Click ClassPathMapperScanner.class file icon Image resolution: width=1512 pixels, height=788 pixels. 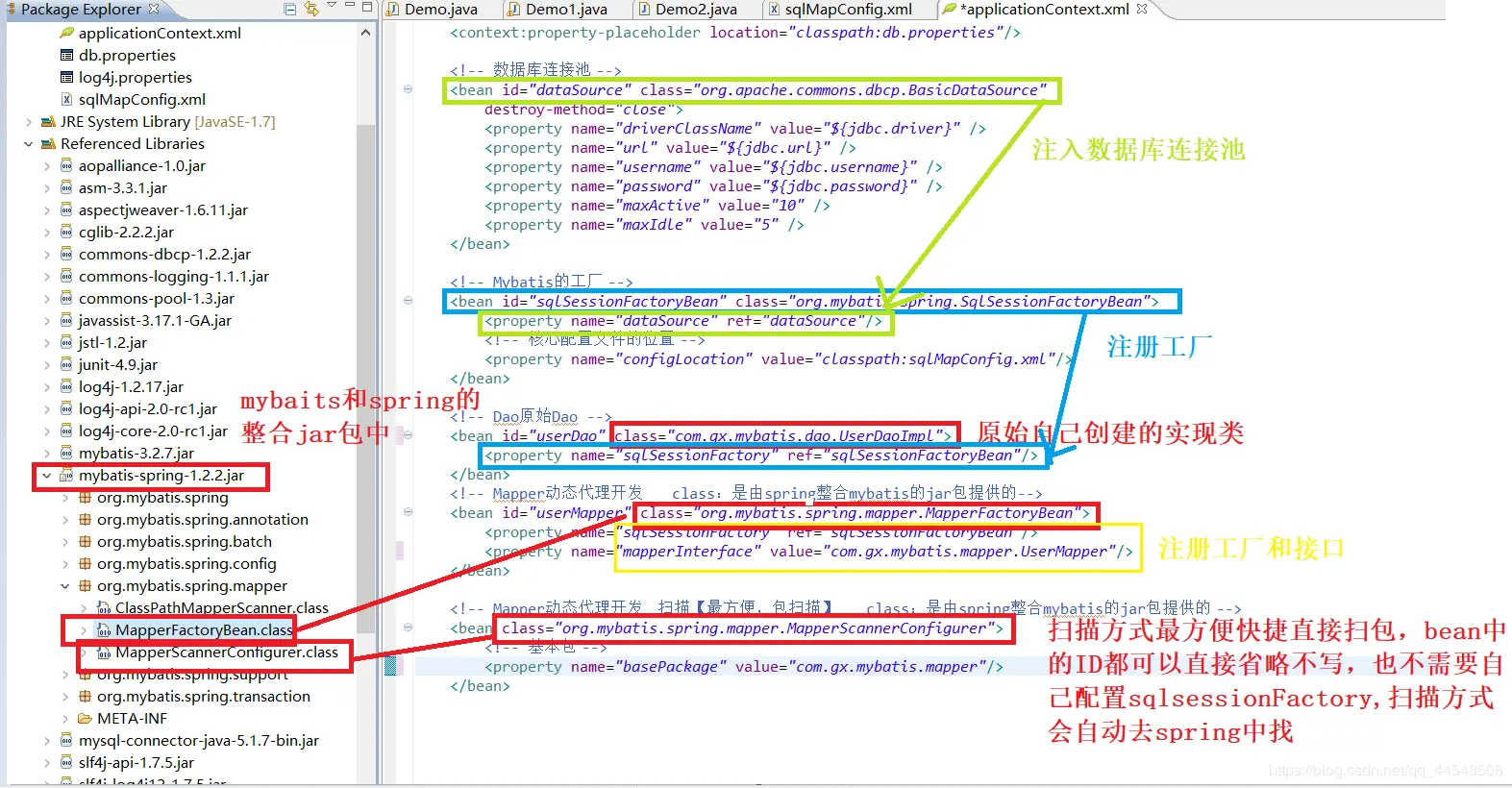[x=103, y=607]
